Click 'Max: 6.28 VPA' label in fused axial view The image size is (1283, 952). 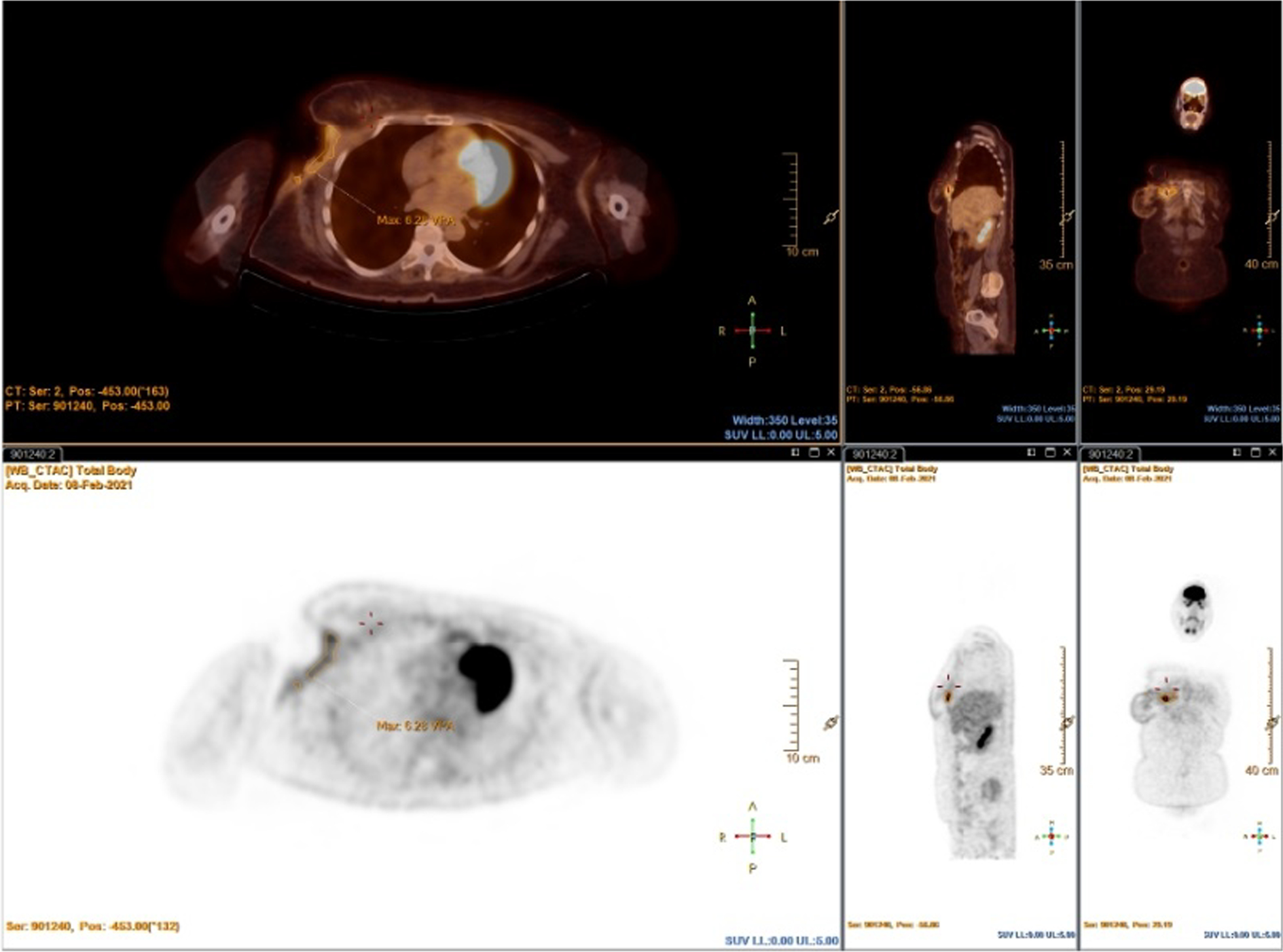(x=415, y=221)
